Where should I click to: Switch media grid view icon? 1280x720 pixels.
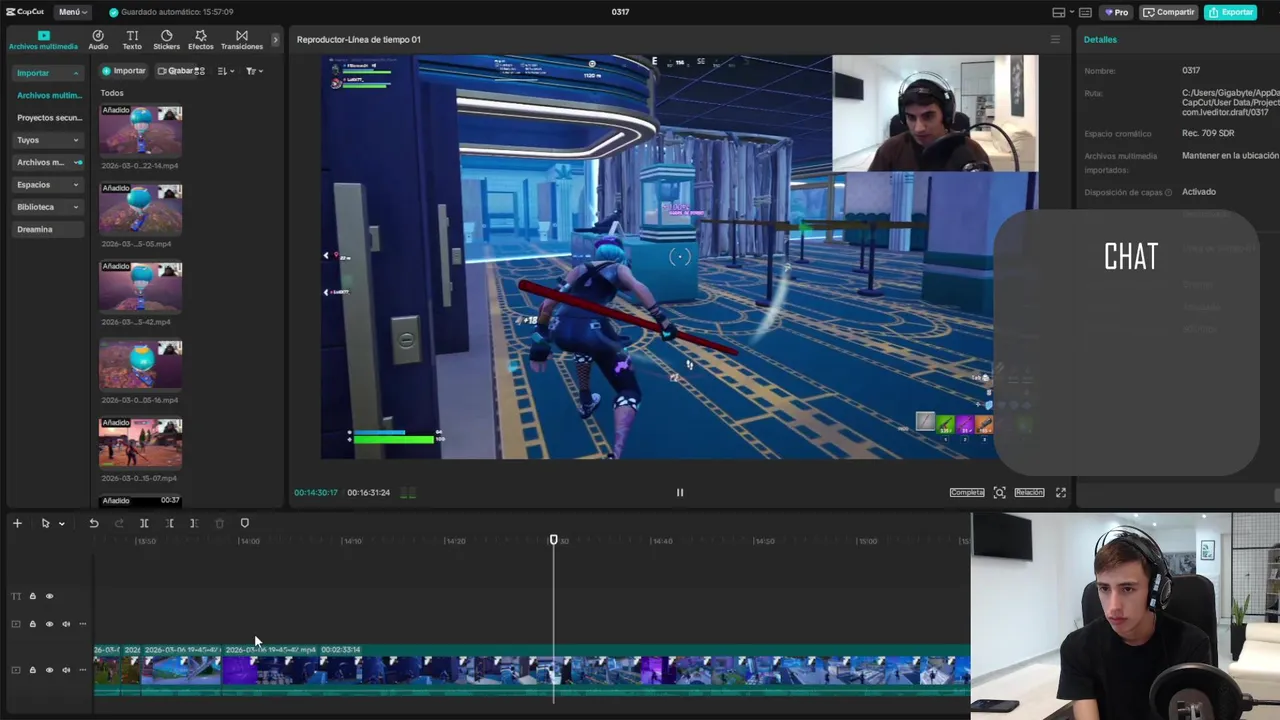click(200, 71)
